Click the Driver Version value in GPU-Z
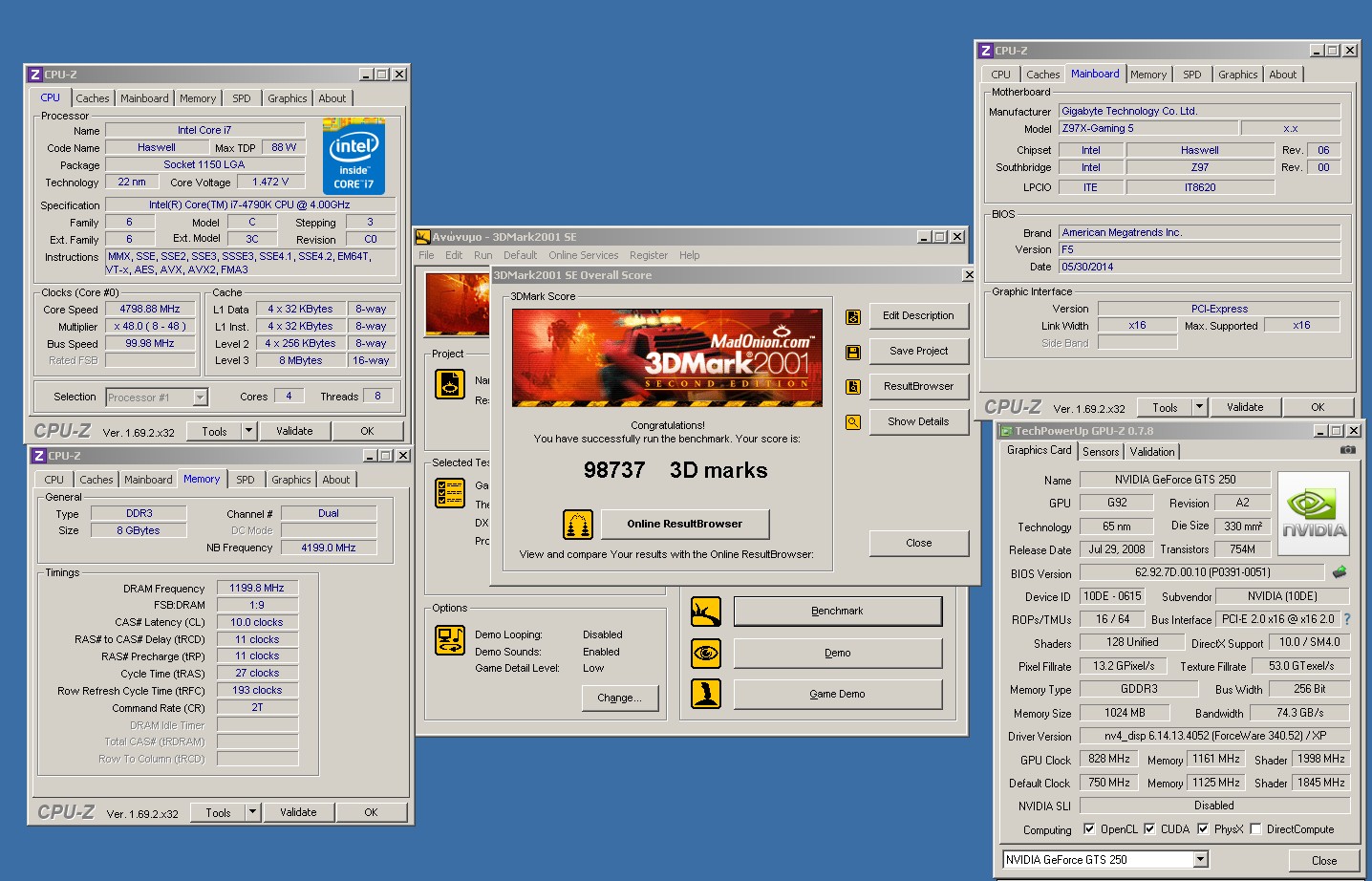This screenshot has height=881, width=1372. pyautogui.click(x=1215, y=736)
